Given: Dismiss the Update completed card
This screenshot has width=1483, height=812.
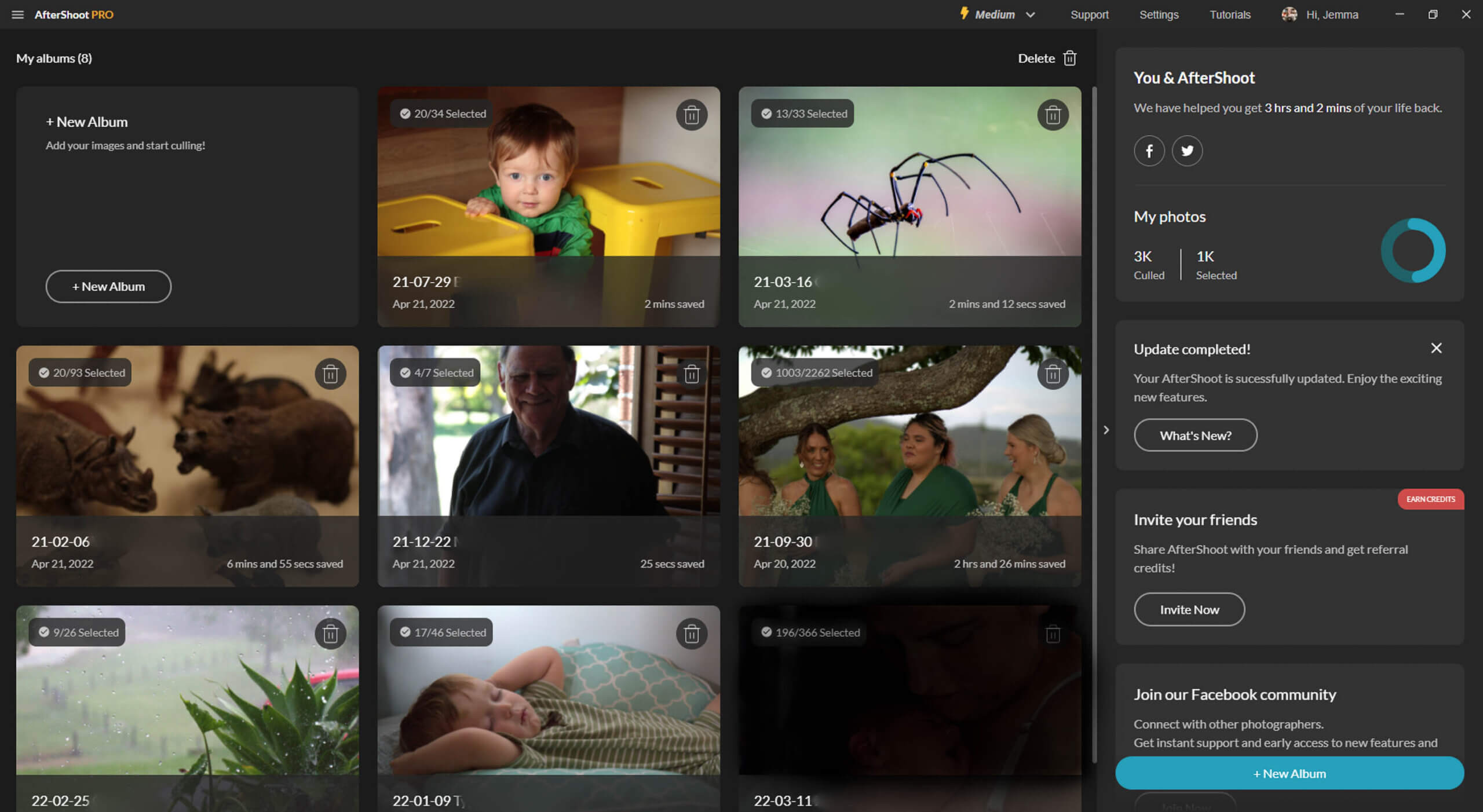Looking at the screenshot, I should tap(1436, 348).
